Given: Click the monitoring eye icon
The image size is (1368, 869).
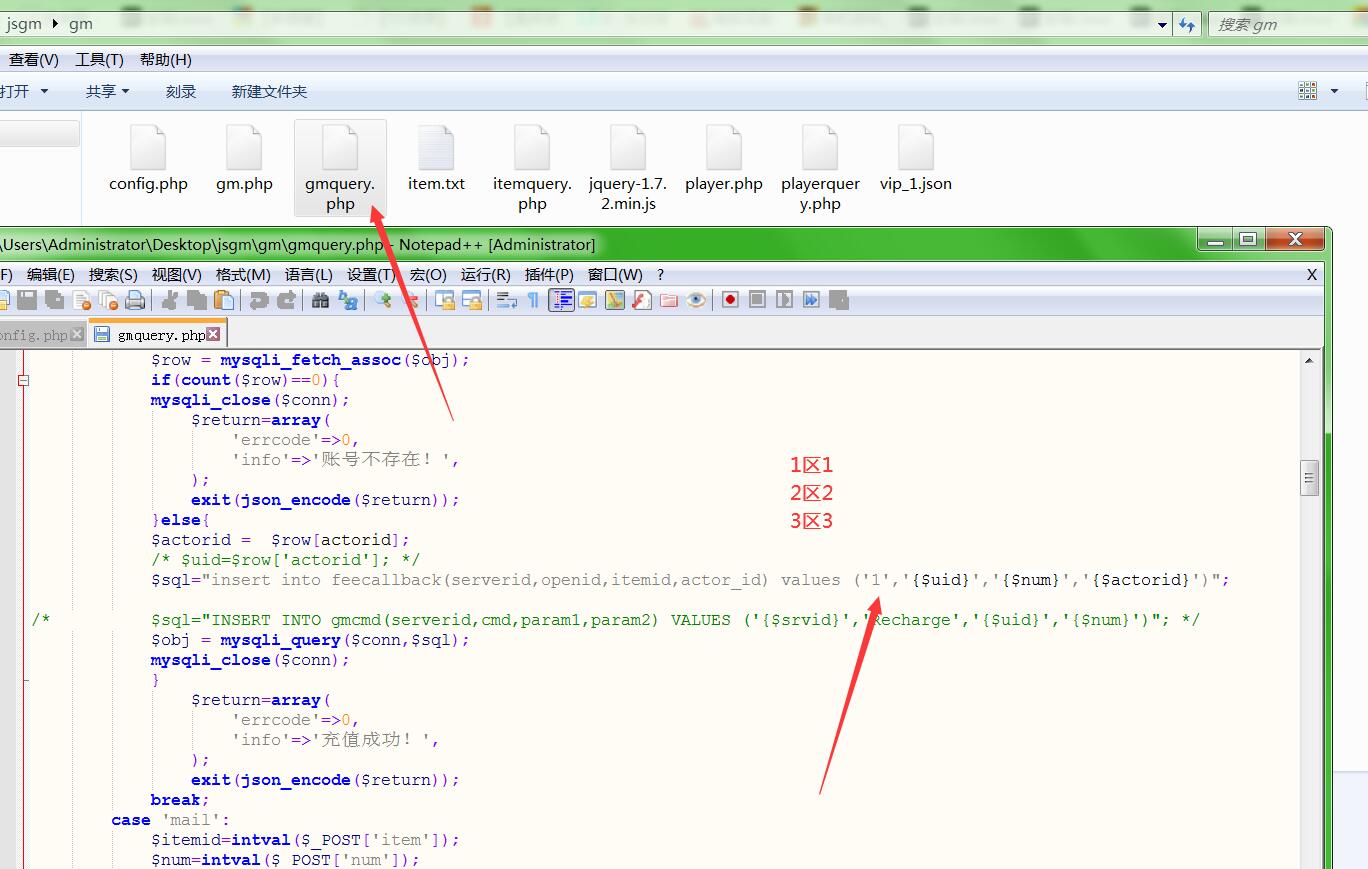Looking at the screenshot, I should pos(696,300).
